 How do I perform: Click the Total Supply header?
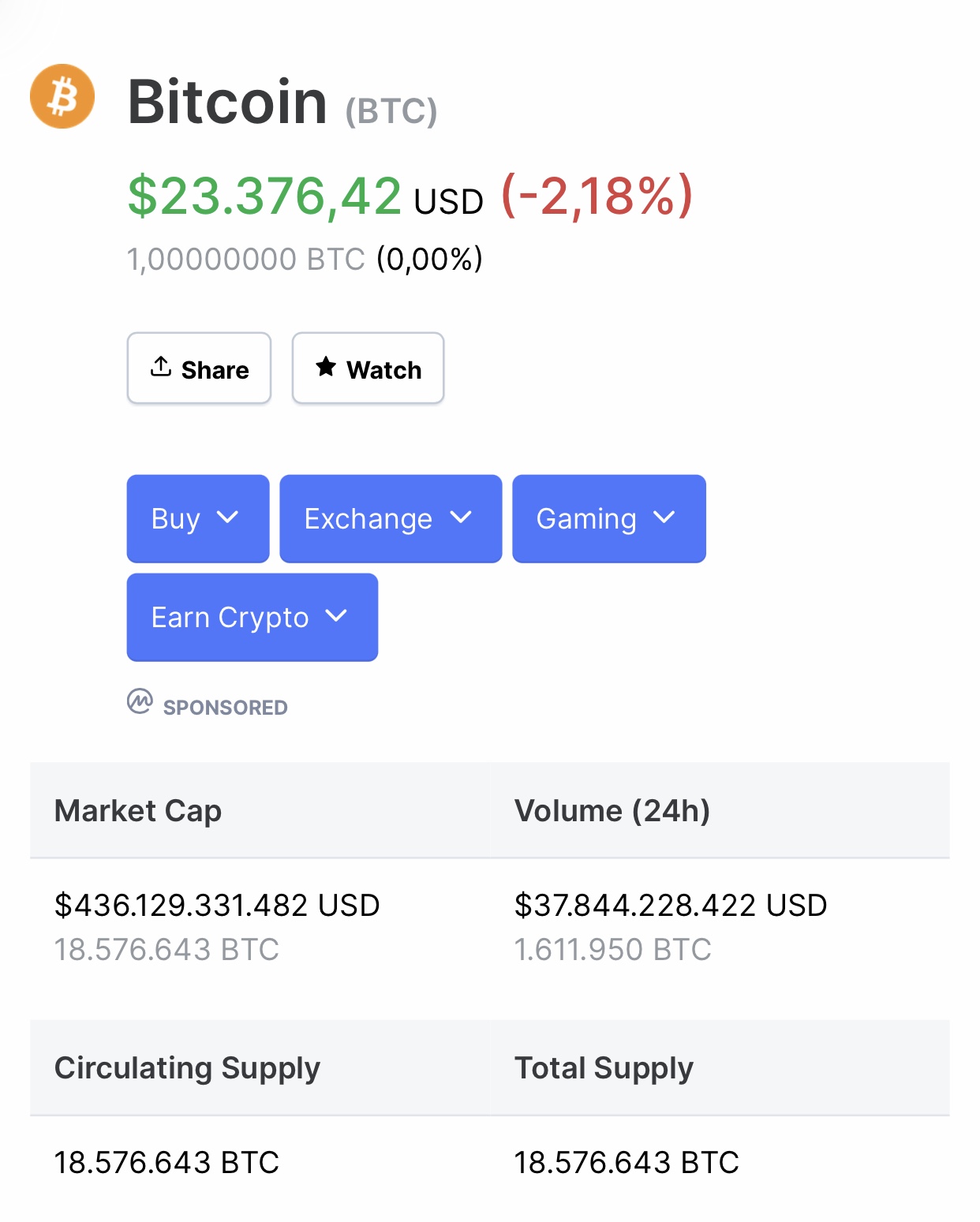click(x=604, y=1068)
